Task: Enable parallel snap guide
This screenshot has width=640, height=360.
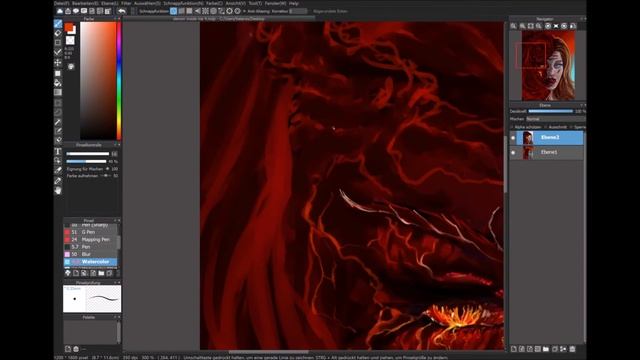Action: (182, 11)
